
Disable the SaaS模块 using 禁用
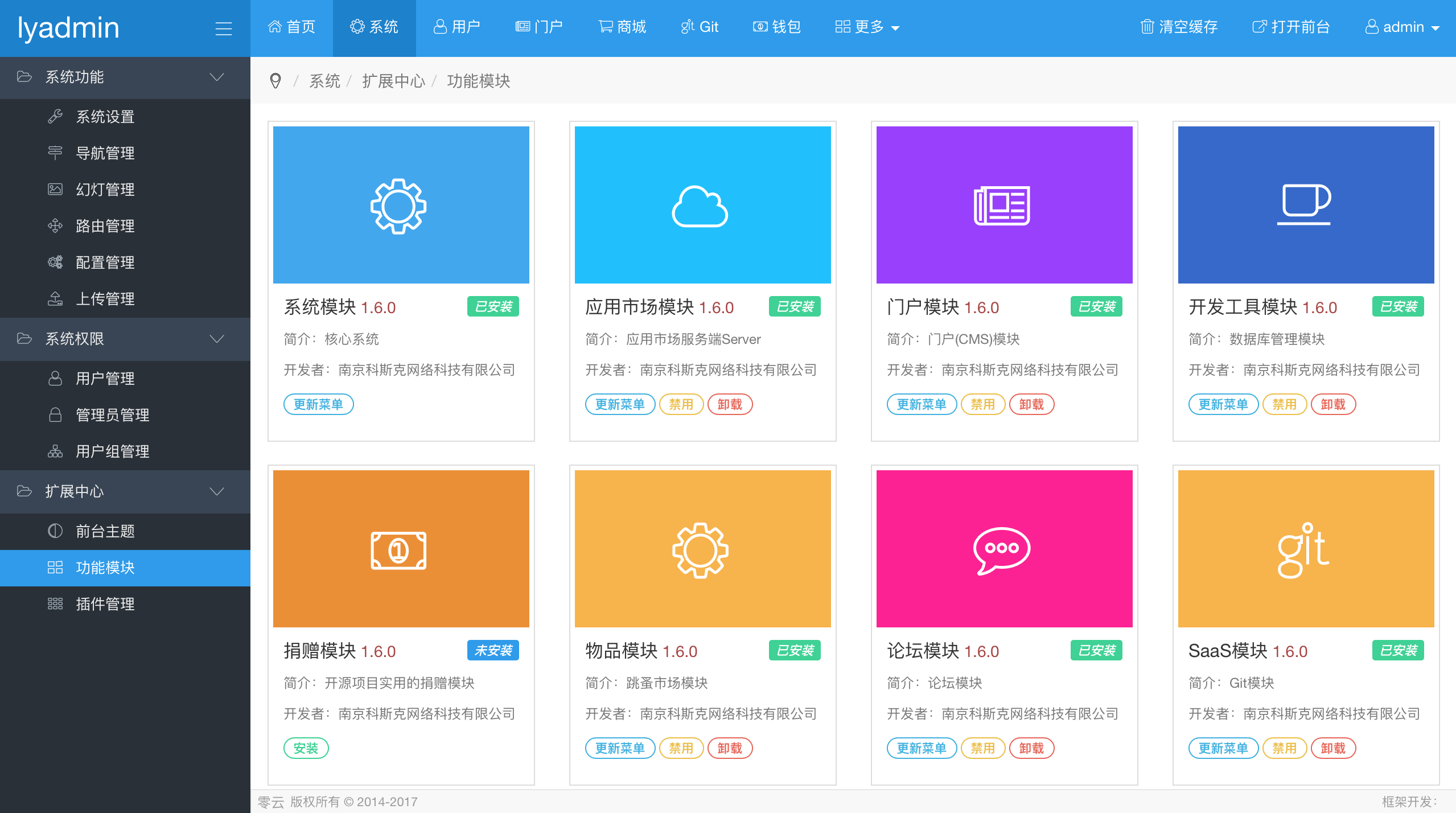pos(1284,748)
